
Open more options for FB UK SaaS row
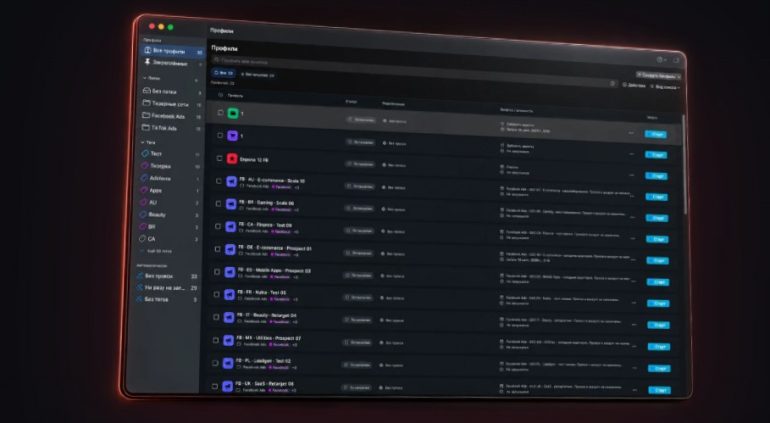tap(634, 390)
